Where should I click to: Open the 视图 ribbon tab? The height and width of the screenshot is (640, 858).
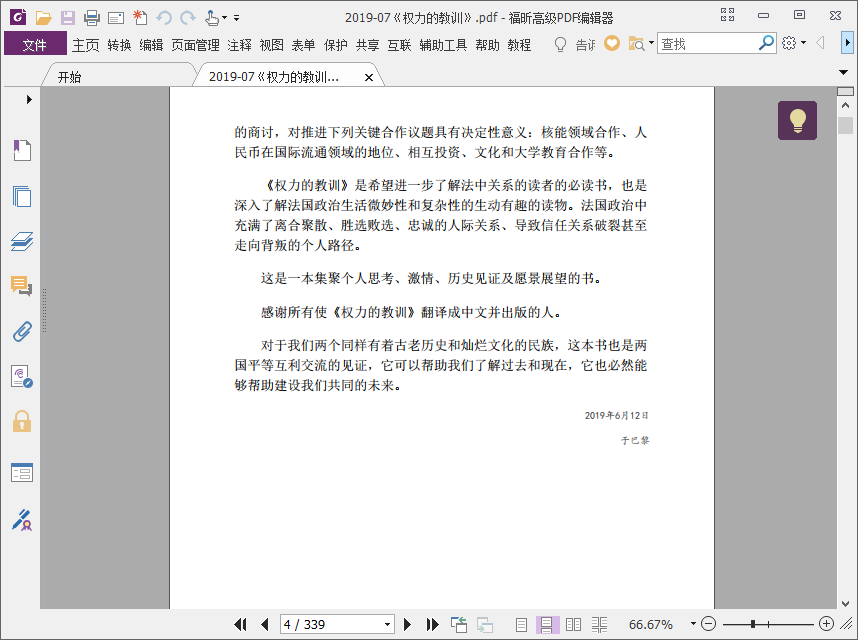tap(271, 45)
